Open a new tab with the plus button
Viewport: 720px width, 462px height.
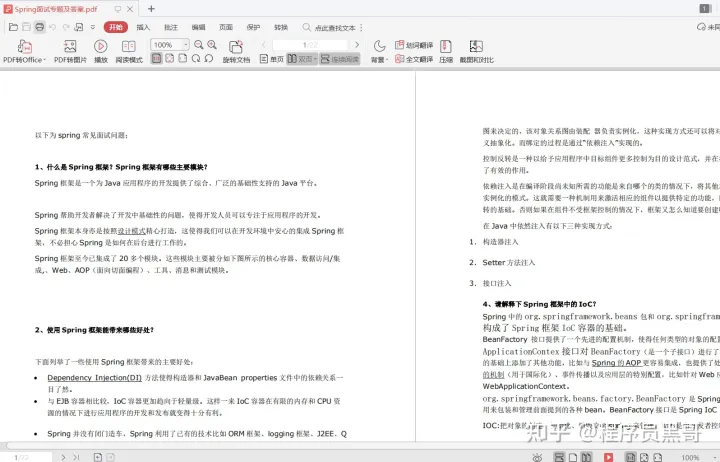(x=151, y=8)
